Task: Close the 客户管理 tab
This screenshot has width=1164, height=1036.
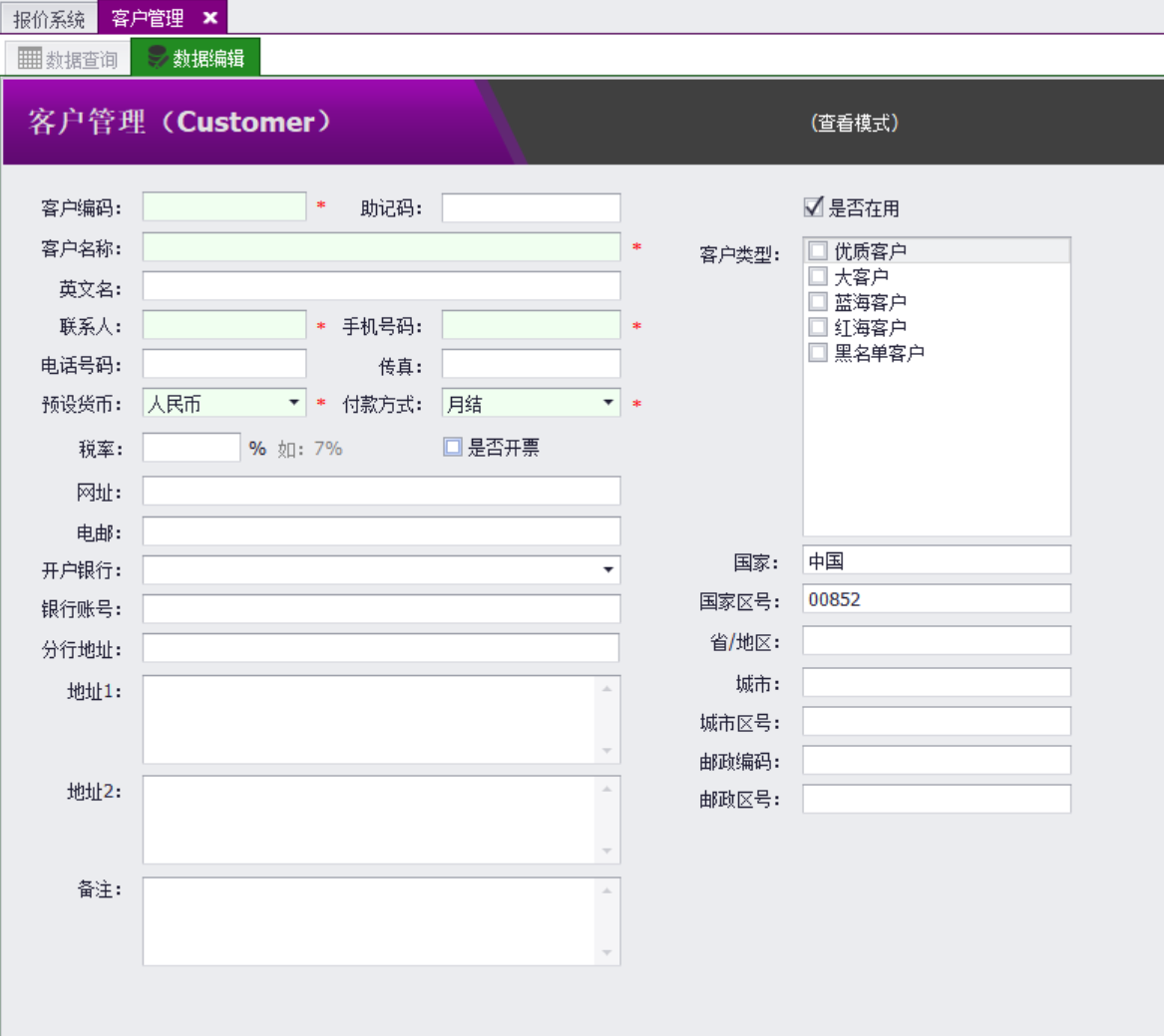Action: pos(210,18)
